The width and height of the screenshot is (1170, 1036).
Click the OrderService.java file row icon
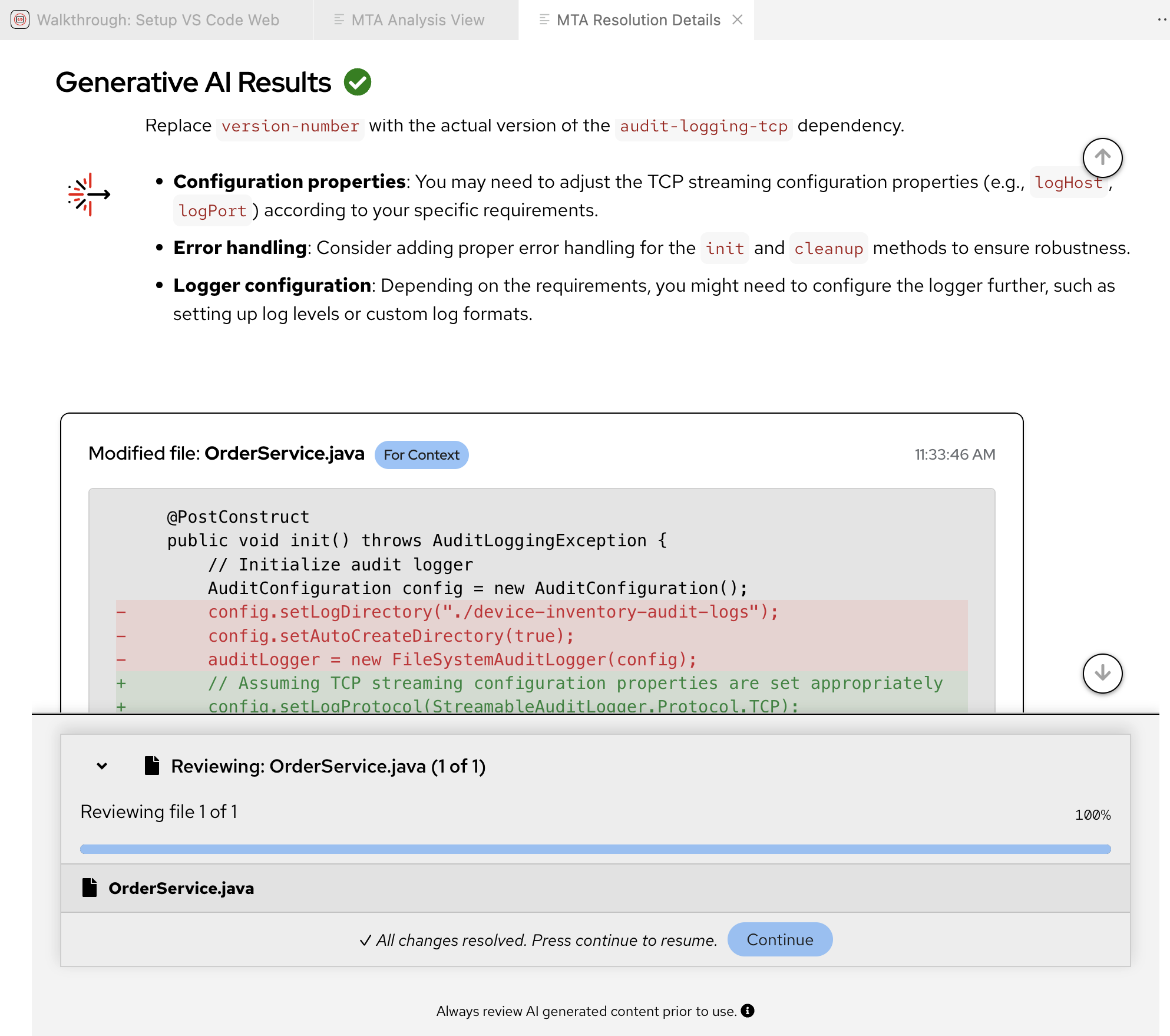(90, 887)
